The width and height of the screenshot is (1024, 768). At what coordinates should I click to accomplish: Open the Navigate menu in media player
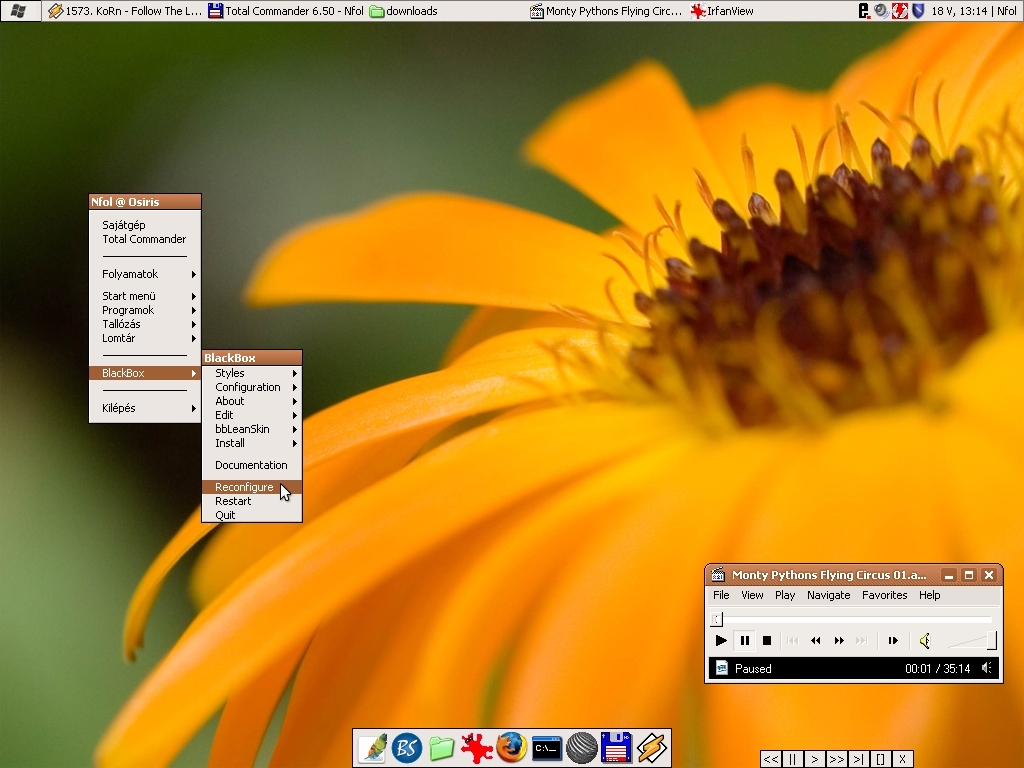[x=828, y=595]
